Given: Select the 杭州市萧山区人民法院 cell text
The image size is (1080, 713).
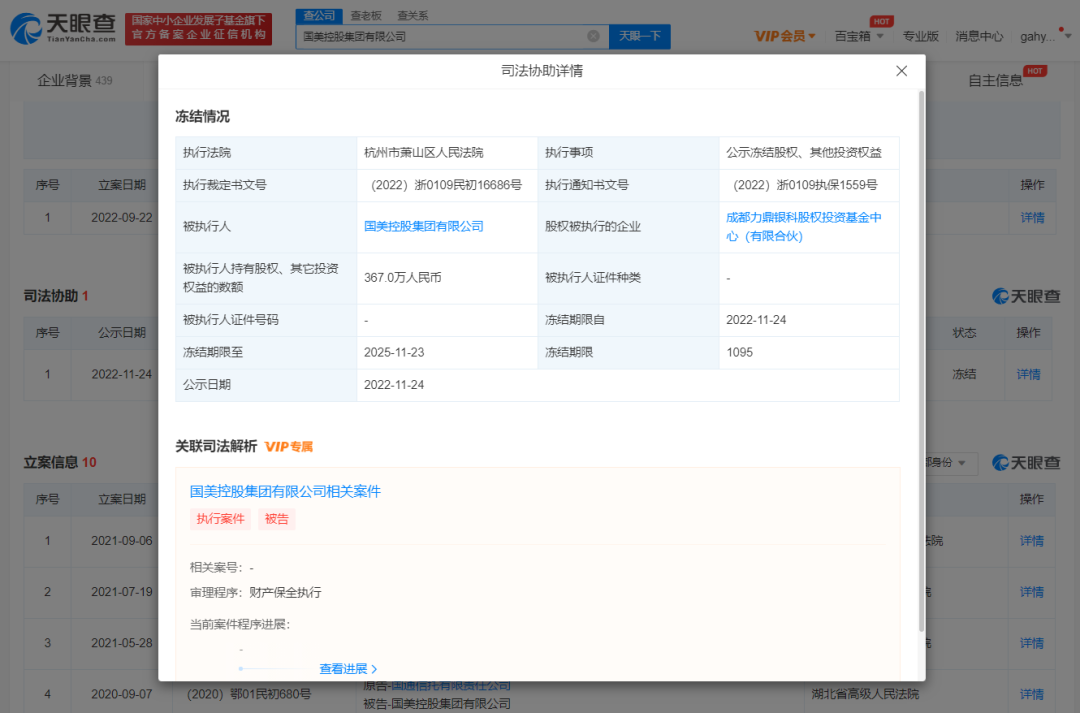Looking at the screenshot, I should pyautogui.click(x=424, y=152).
